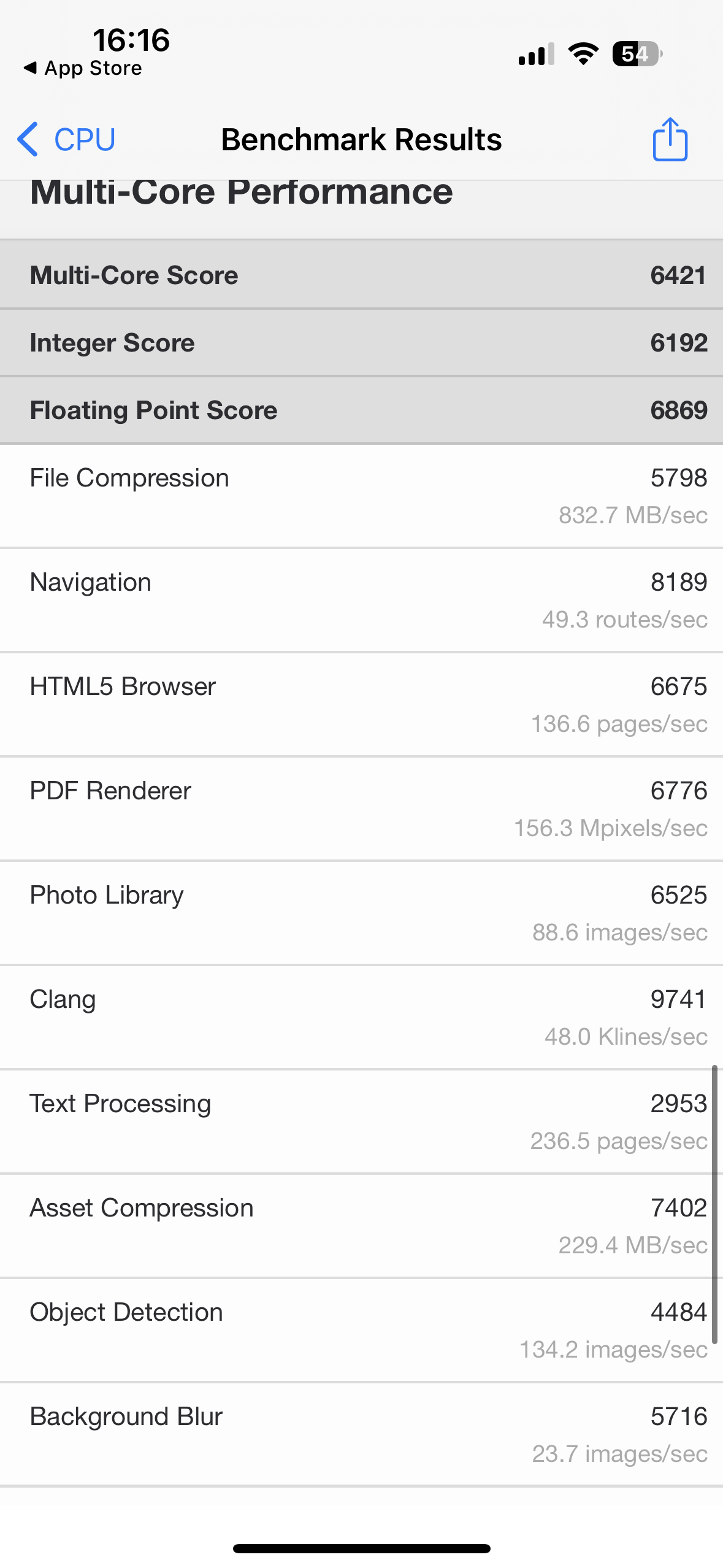The height and width of the screenshot is (1568, 723).
Task: Select the Multi-Core Score row
Action: coord(361,275)
